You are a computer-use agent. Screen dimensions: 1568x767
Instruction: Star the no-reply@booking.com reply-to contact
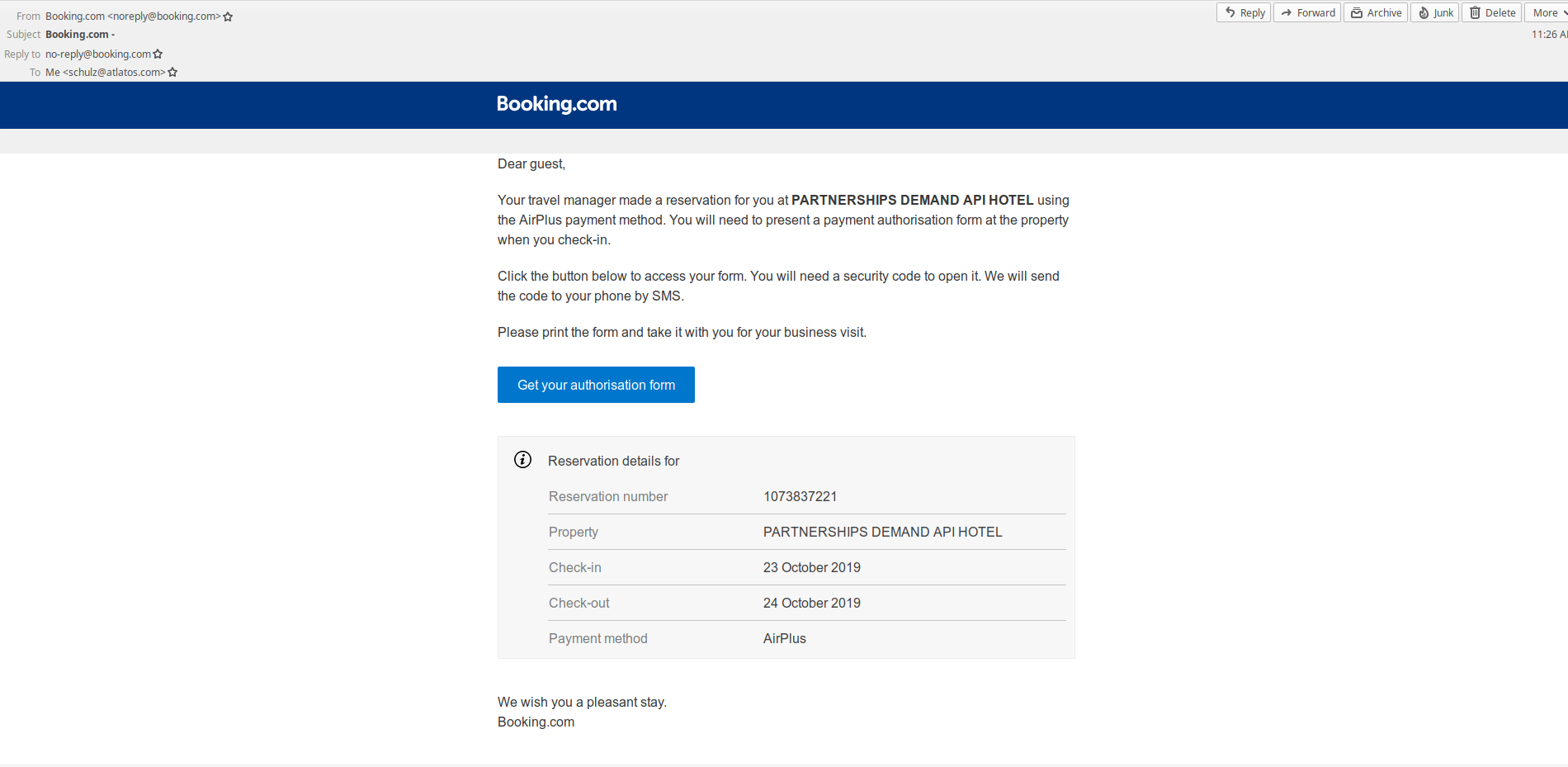[158, 54]
